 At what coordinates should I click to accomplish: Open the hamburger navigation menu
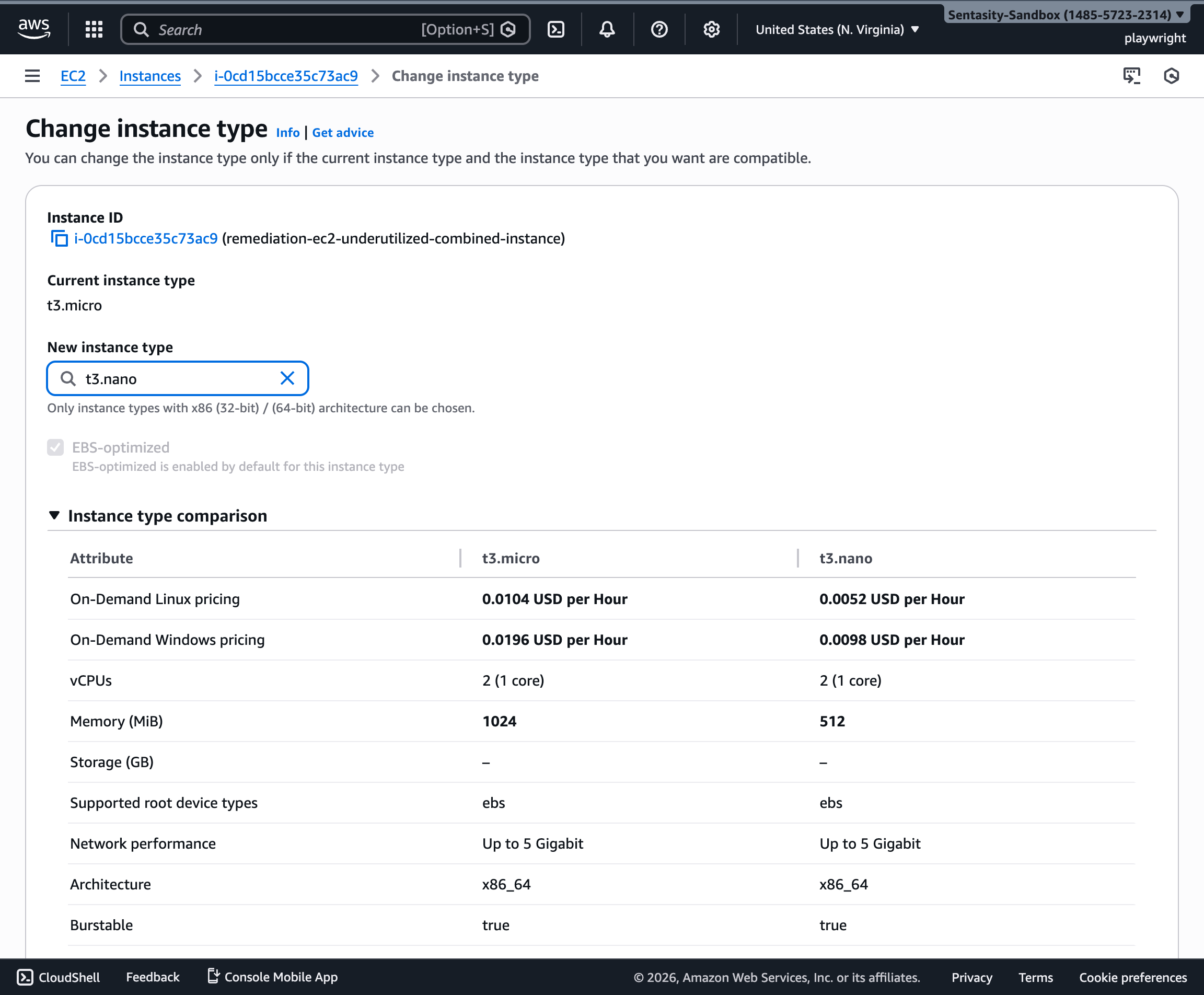click(x=31, y=76)
